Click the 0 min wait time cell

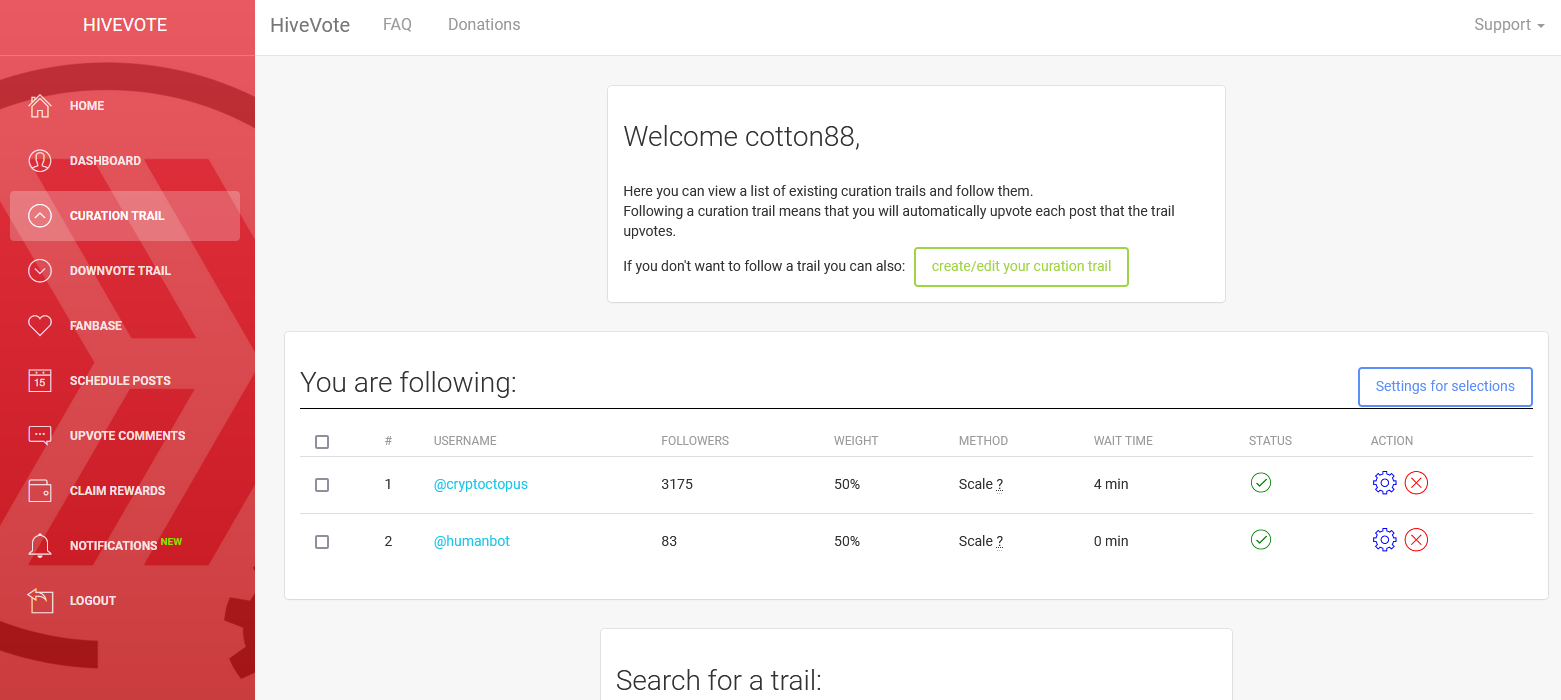coord(1111,541)
